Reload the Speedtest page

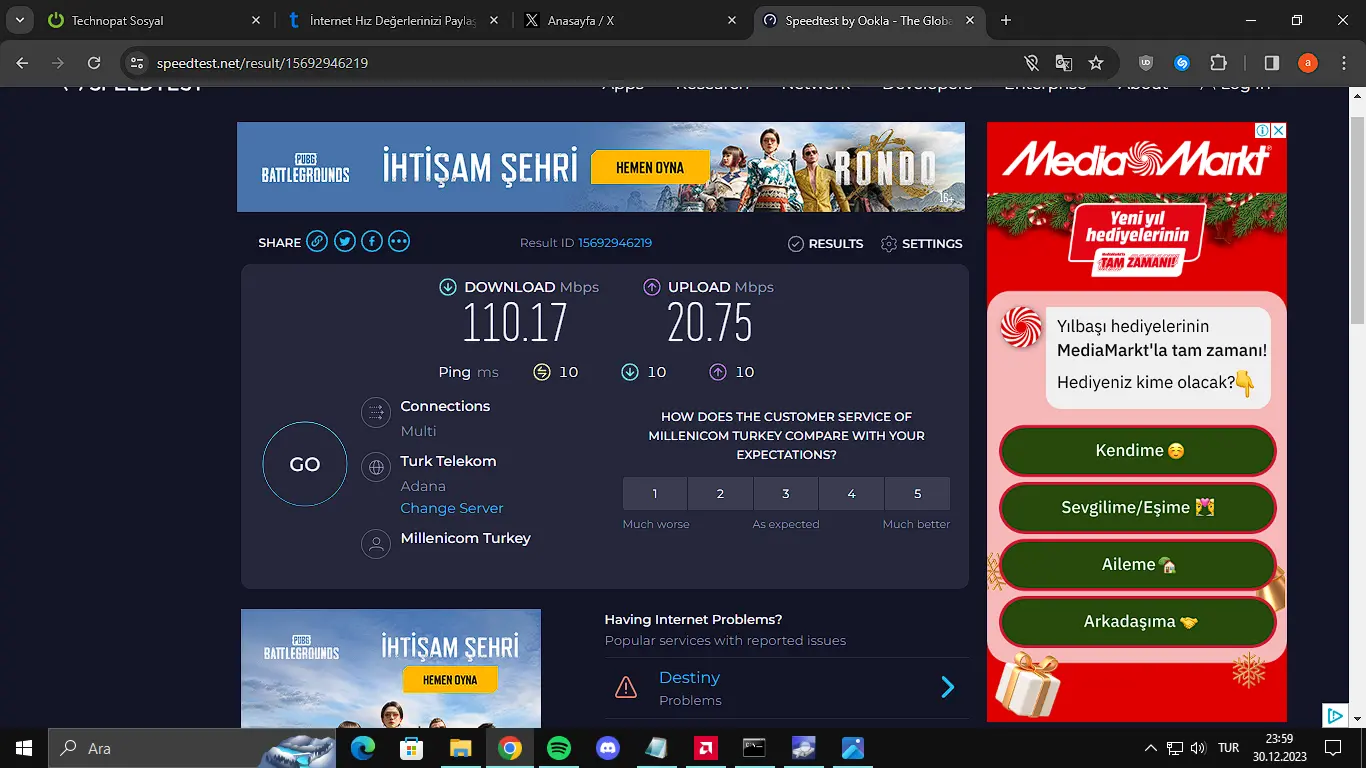94,63
